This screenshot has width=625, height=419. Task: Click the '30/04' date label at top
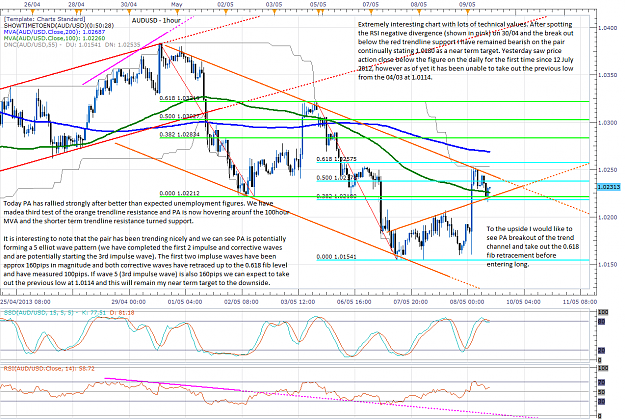[x=128, y=4]
